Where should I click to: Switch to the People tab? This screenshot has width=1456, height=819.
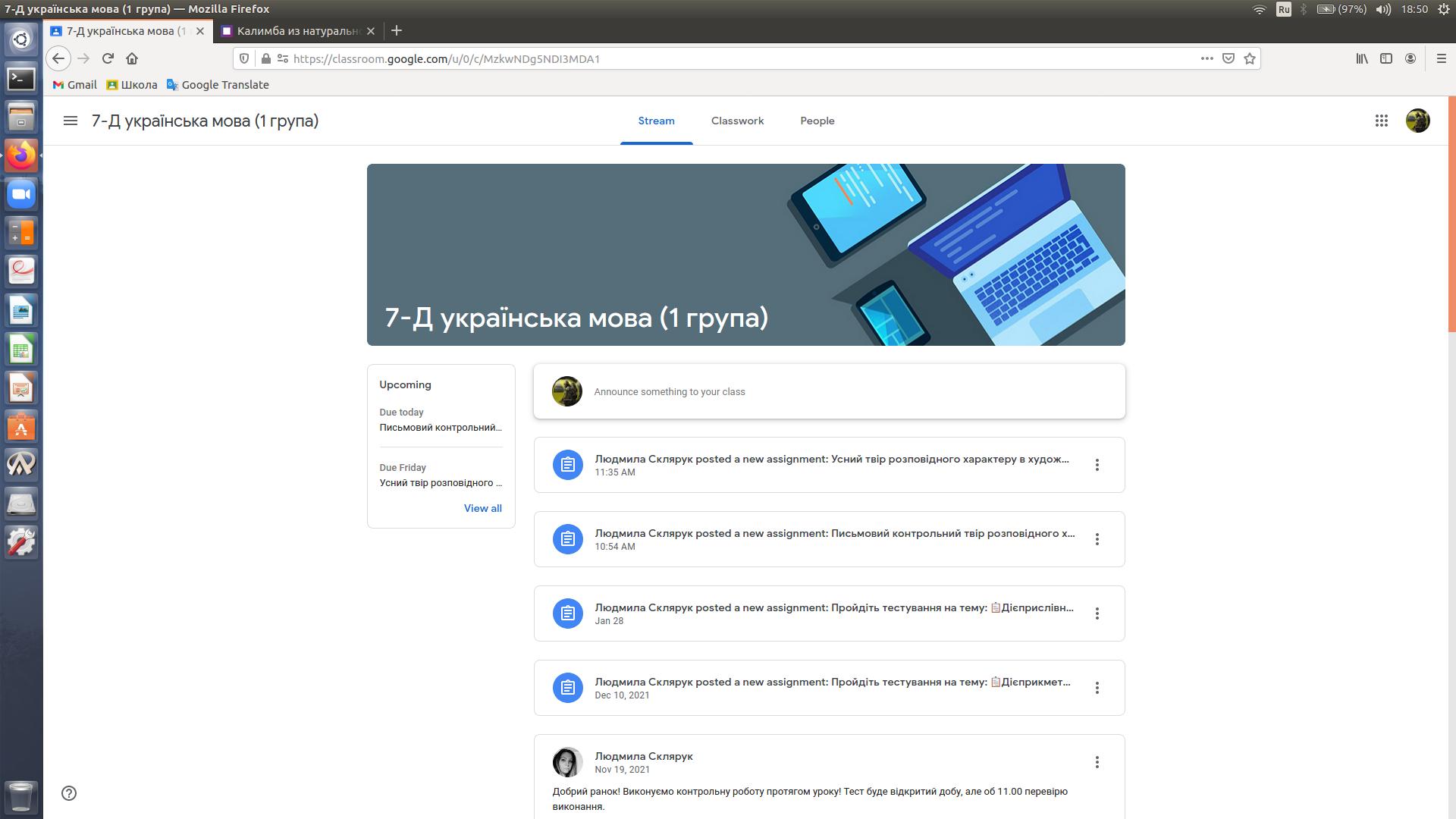[x=817, y=121]
